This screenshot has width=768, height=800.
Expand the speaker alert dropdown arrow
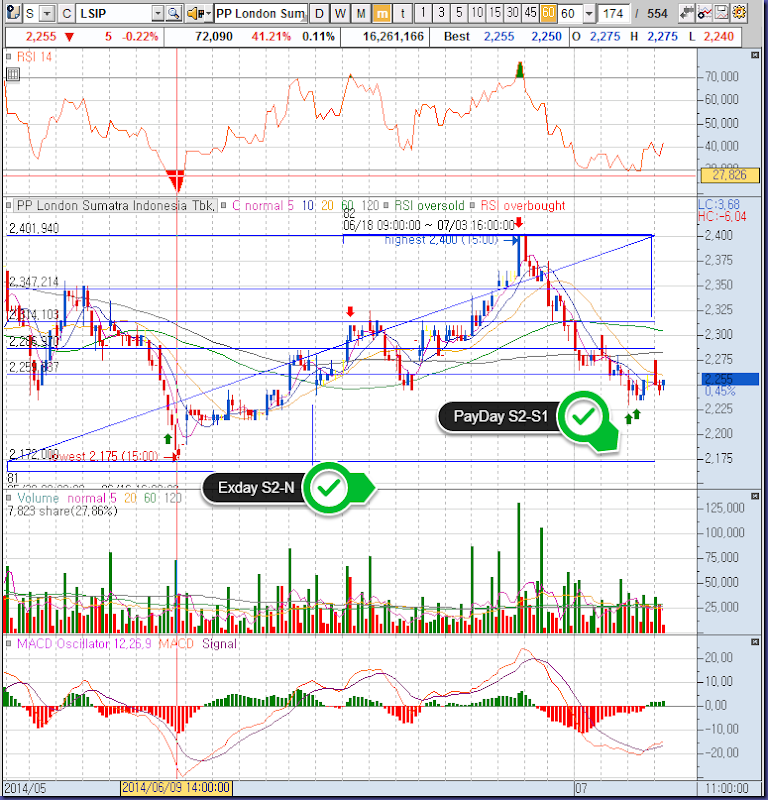pyautogui.click(x=208, y=14)
